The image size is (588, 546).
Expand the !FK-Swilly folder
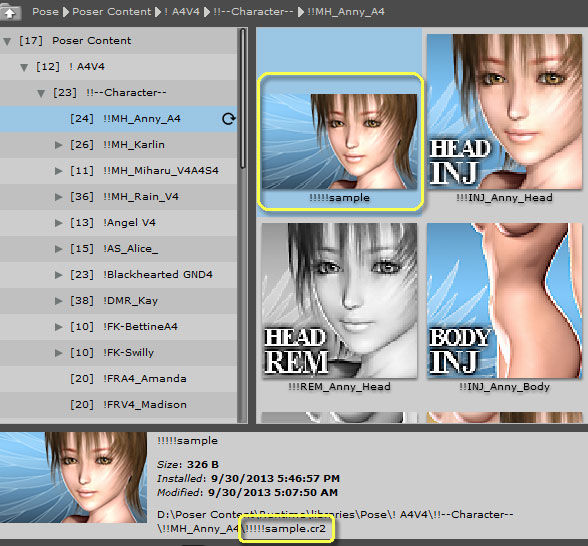[x=58, y=353]
